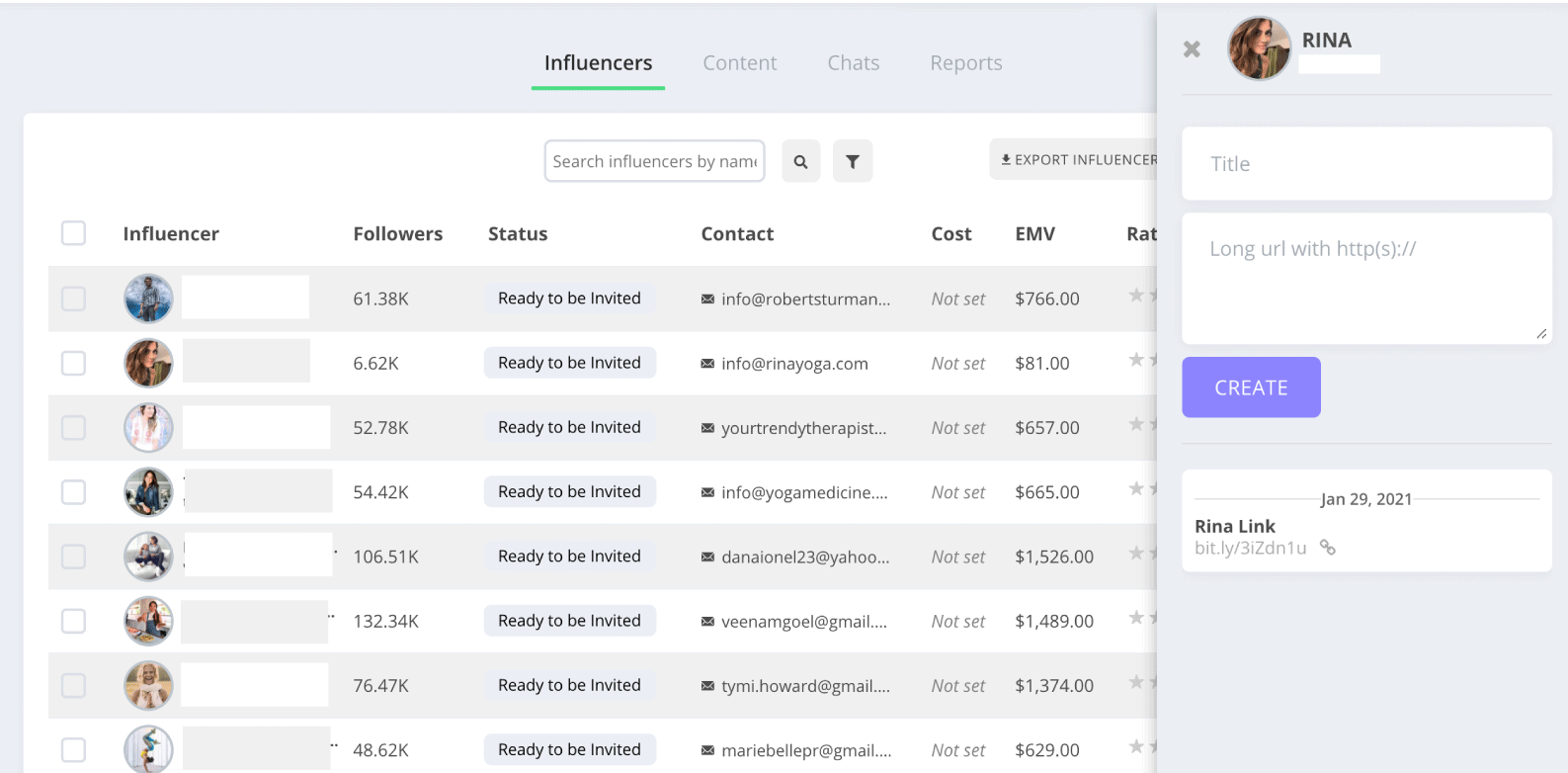Expand status dropdown in 132.34K row
The height and width of the screenshot is (773, 1568).
coord(569,621)
